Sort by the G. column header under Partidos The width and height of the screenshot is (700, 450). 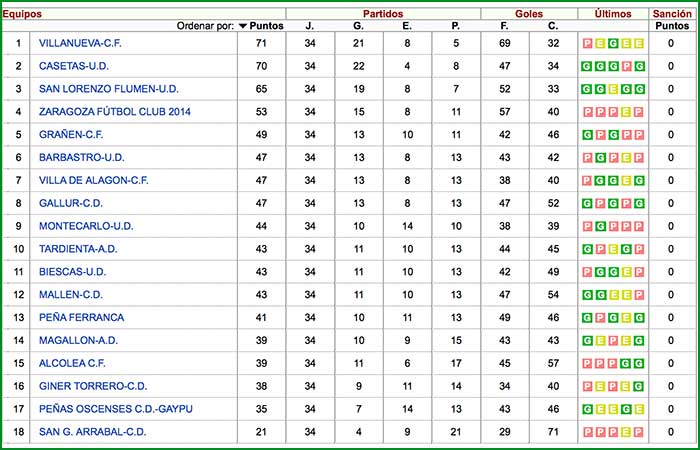point(358,26)
